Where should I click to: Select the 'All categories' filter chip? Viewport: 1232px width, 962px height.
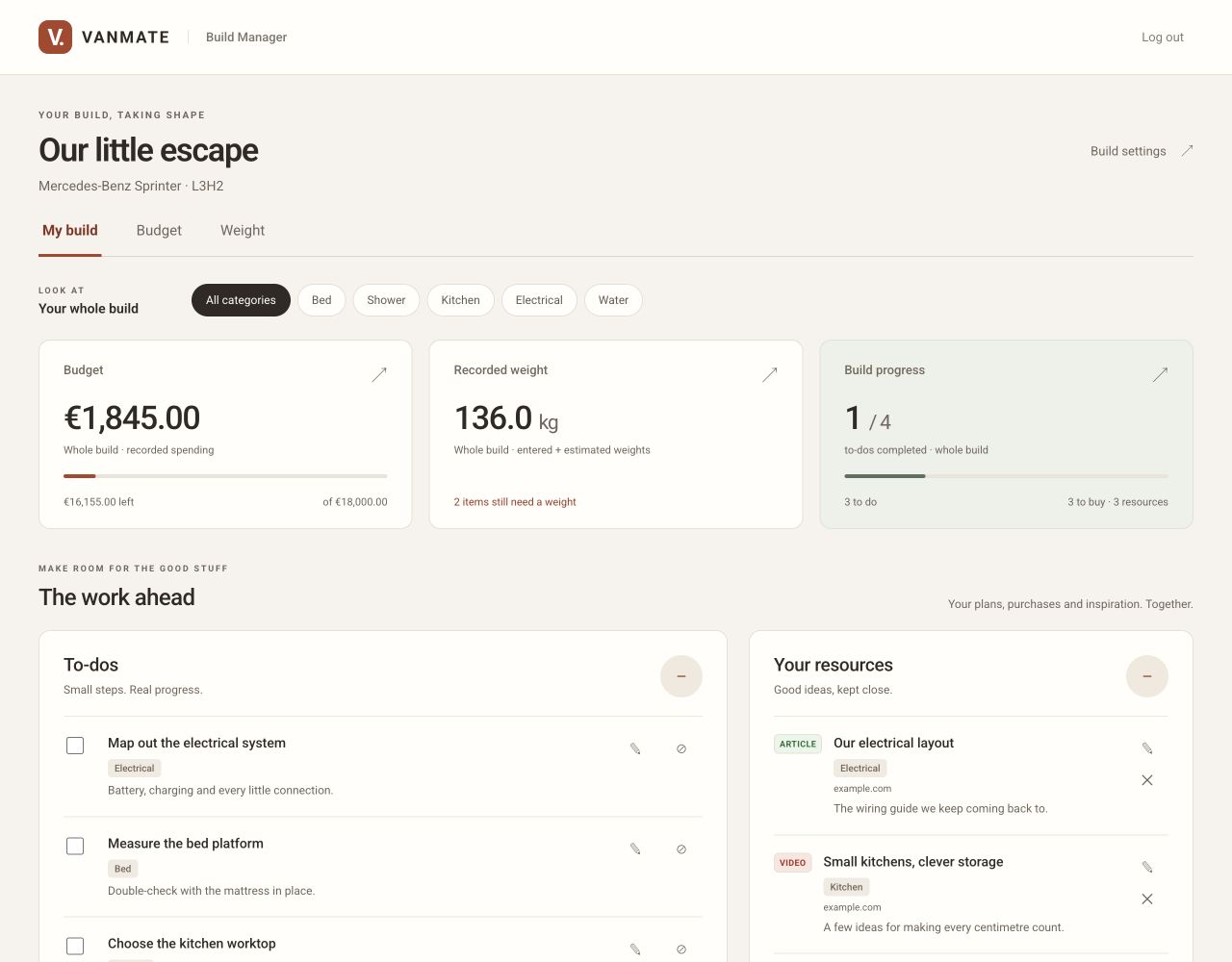coord(241,300)
